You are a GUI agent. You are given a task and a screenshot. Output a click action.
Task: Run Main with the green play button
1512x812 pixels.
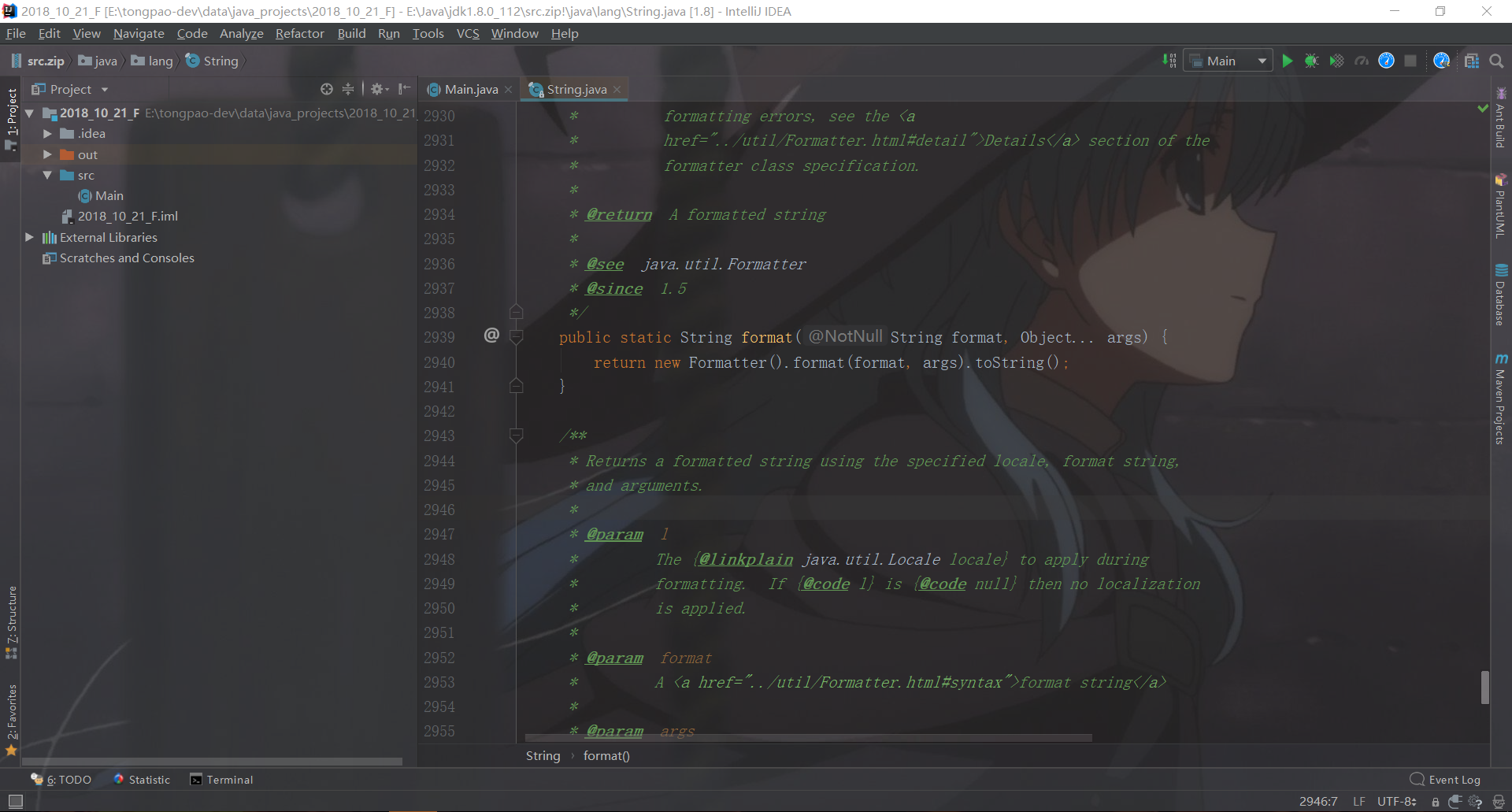(1288, 61)
